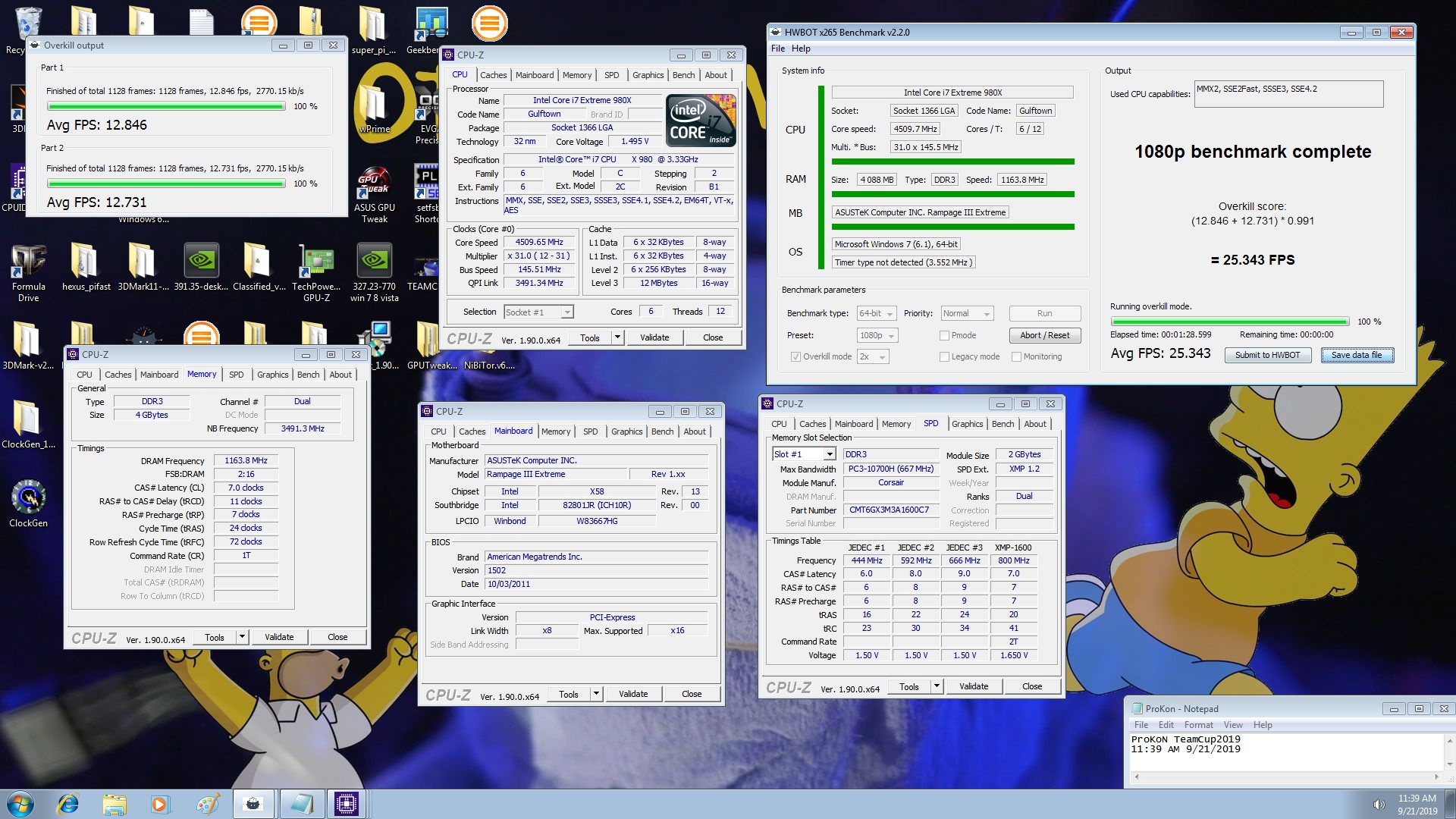Open the Benchmark type 64-bit dropdown

coord(877,313)
